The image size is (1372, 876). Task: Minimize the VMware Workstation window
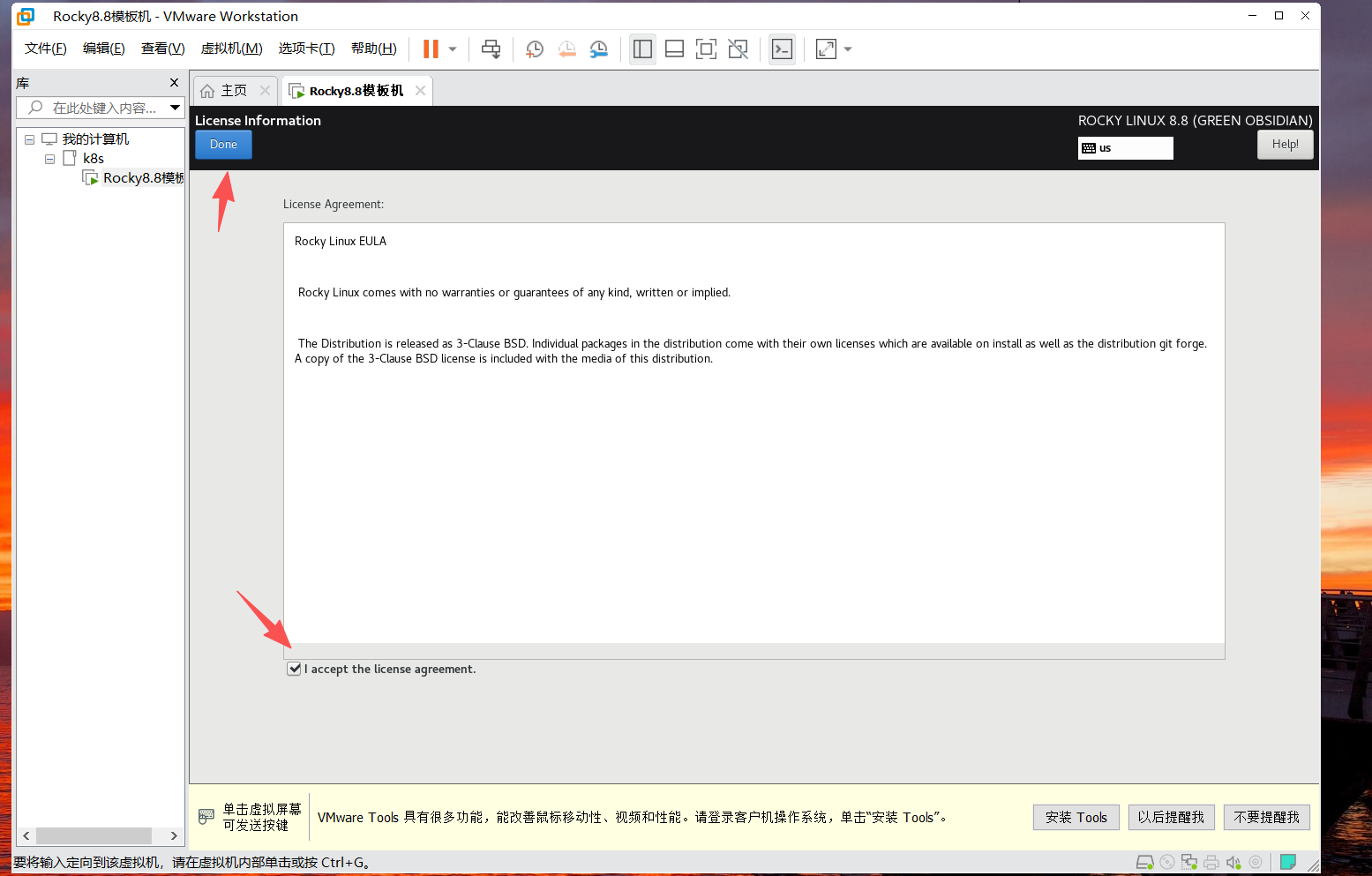click(1252, 16)
